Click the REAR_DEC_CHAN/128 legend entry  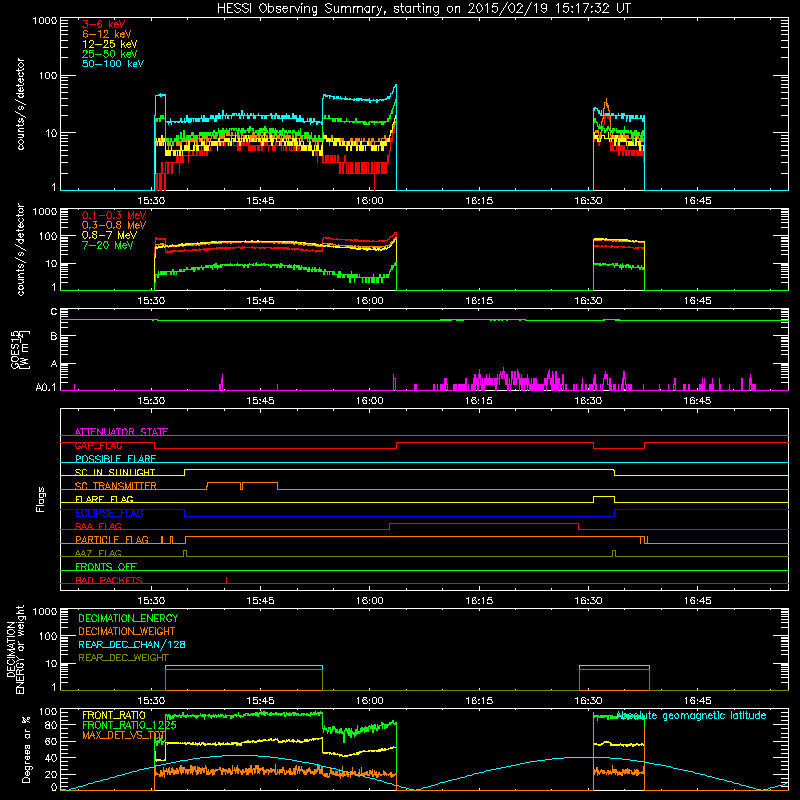point(132,644)
